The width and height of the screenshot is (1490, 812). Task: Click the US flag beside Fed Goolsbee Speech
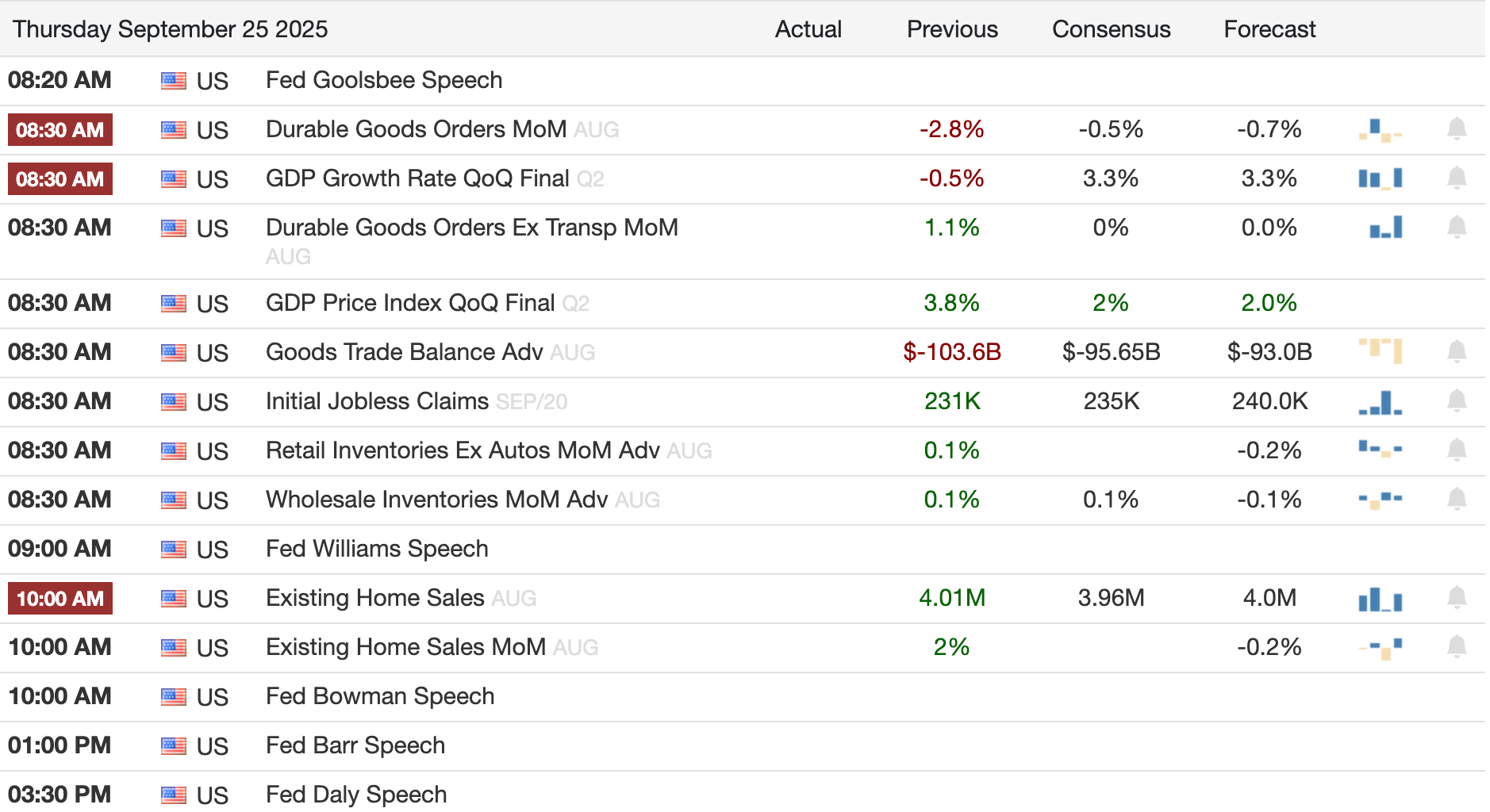(x=174, y=81)
